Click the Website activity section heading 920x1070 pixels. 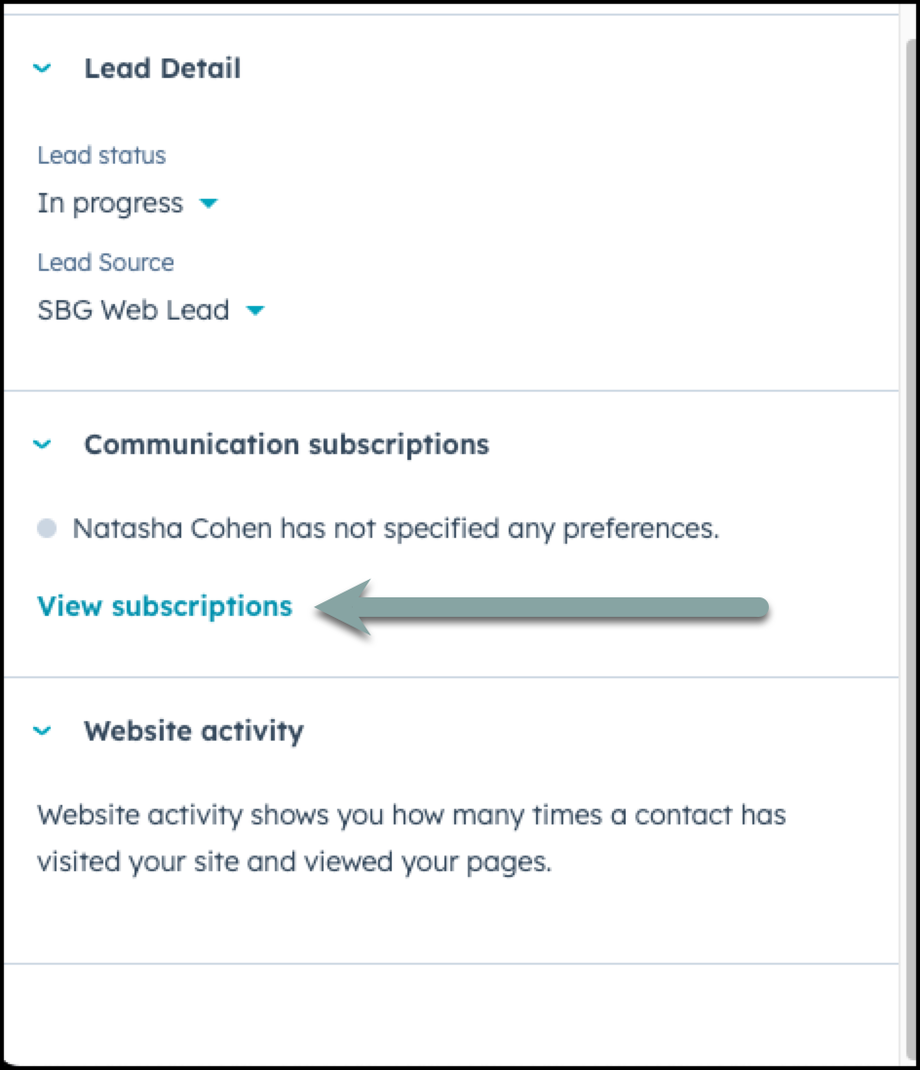tap(193, 731)
